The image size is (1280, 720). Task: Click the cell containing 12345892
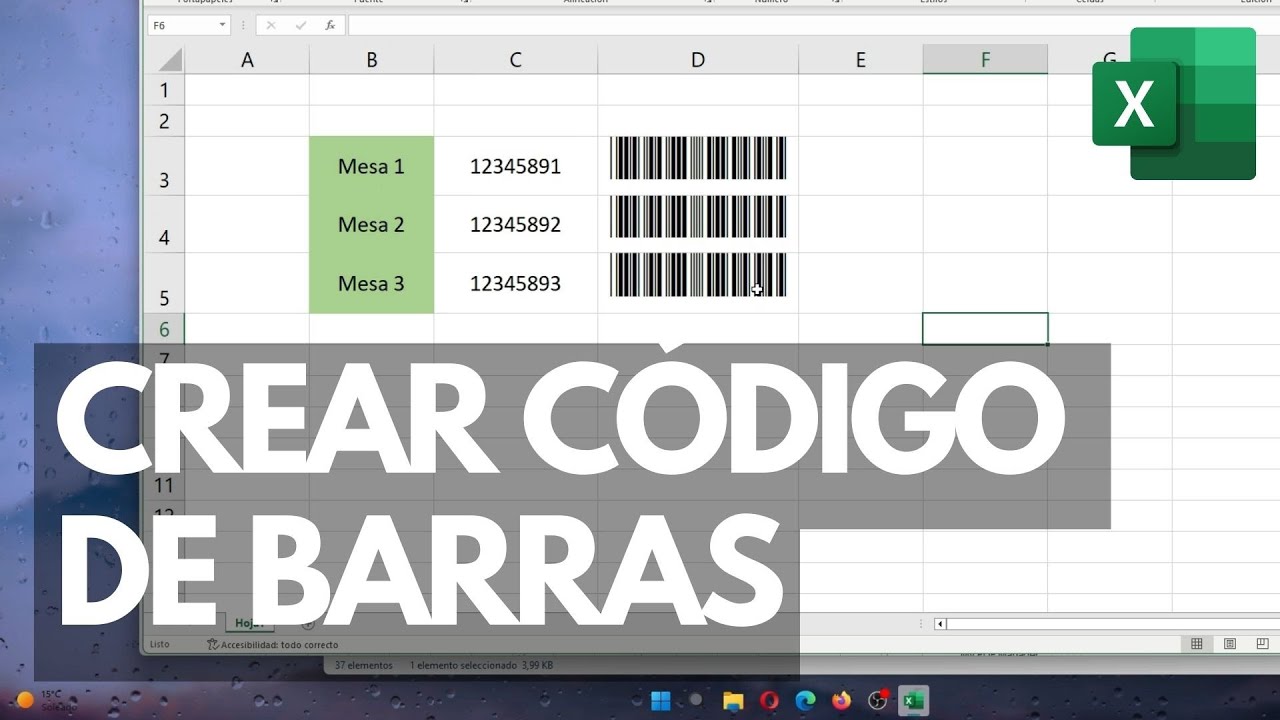pyautogui.click(x=515, y=224)
